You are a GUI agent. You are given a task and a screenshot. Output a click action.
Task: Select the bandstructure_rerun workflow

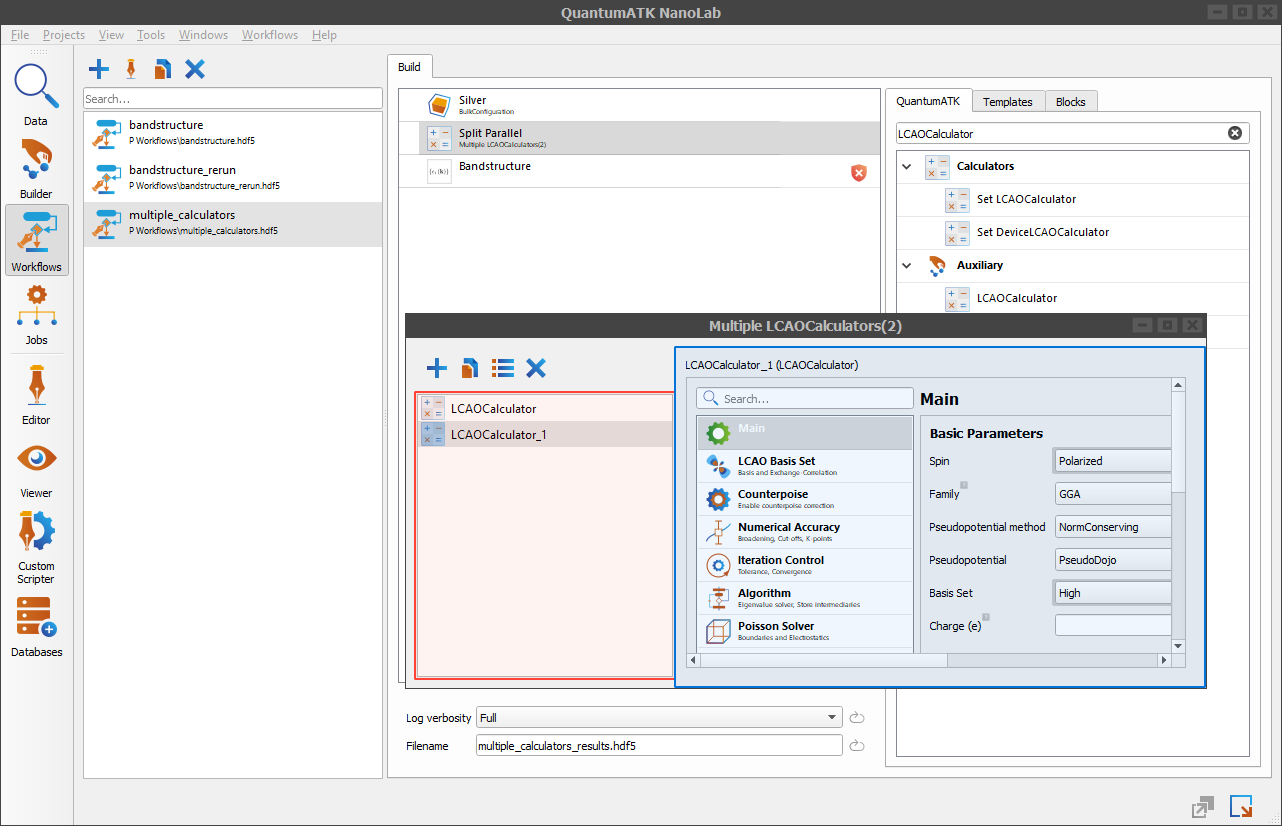tap(232, 179)
